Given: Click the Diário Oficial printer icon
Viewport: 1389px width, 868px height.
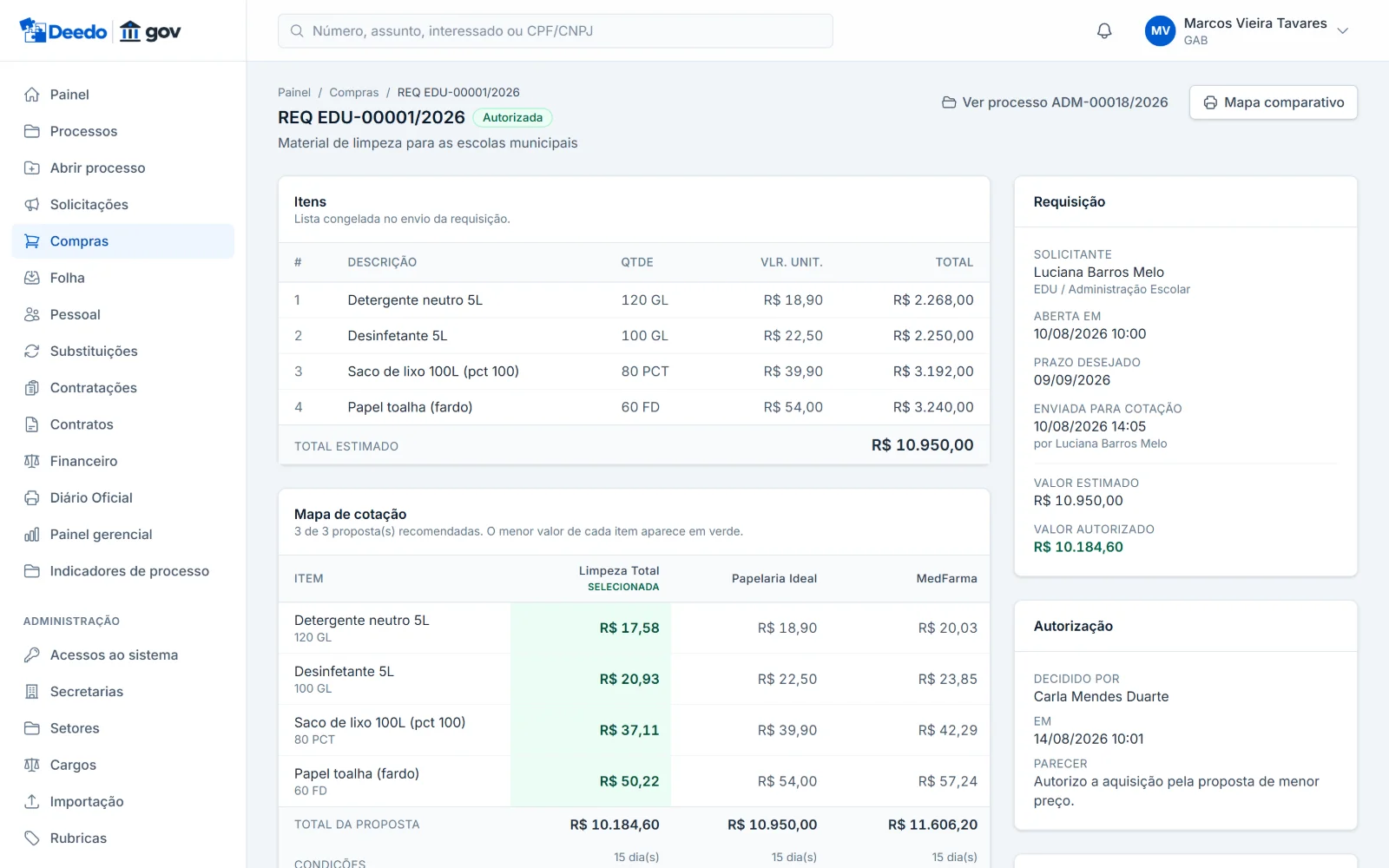Looking at the screenshot, I should 32,497.
